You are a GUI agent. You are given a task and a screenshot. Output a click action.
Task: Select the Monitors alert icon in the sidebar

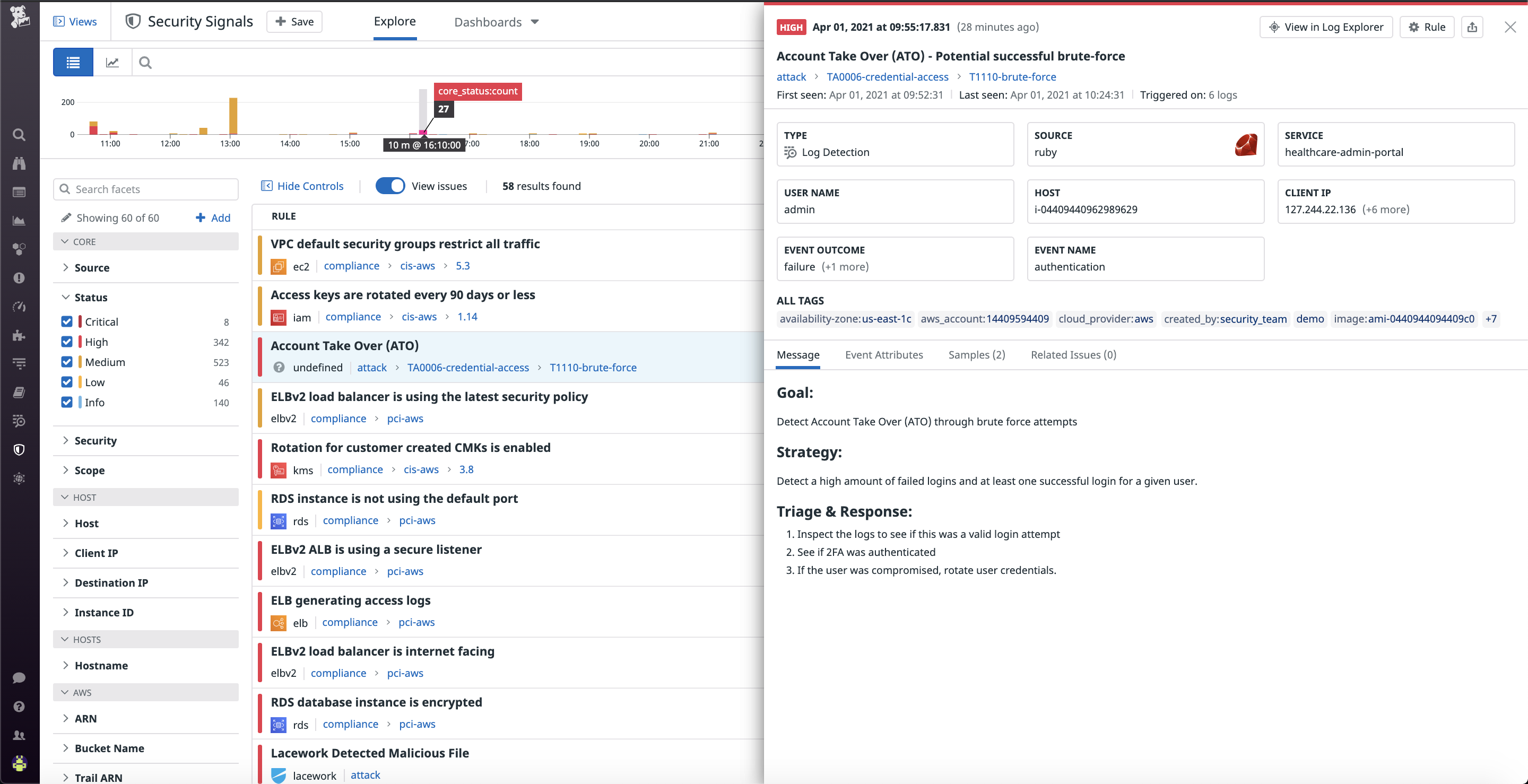(x=19, y=278)
